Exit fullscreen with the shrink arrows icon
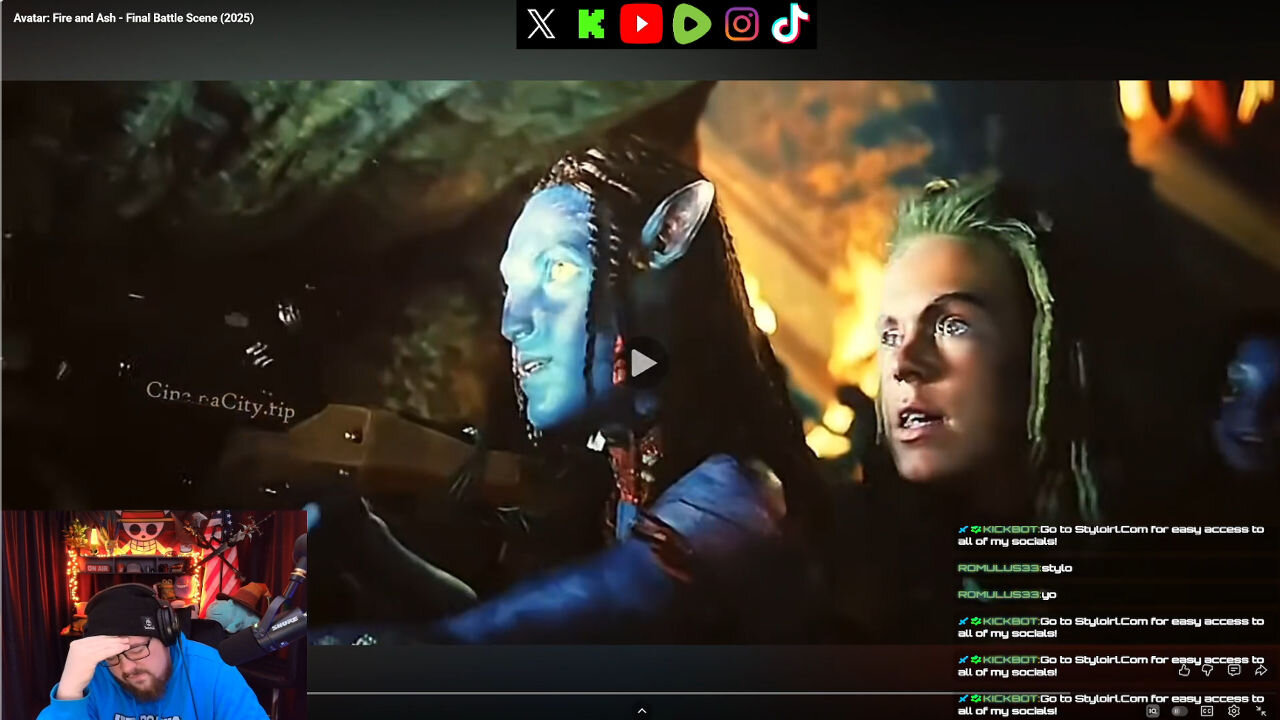1280x720 pixels. (1261, 711)
